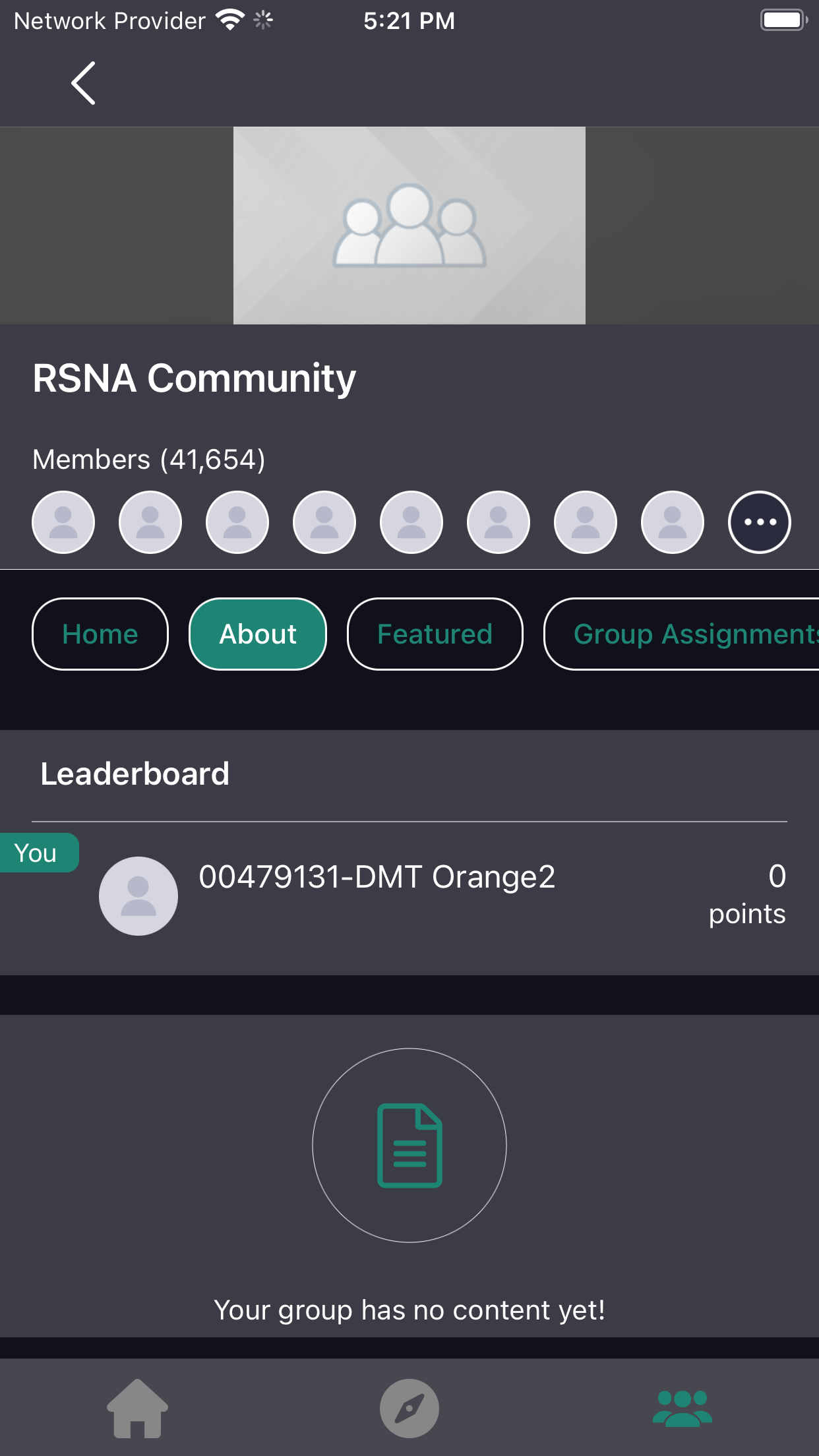Open 00479131-DMT Orange2 leaderboard entry
This screenshot has width=819, height=1456.
click(409, 895)
